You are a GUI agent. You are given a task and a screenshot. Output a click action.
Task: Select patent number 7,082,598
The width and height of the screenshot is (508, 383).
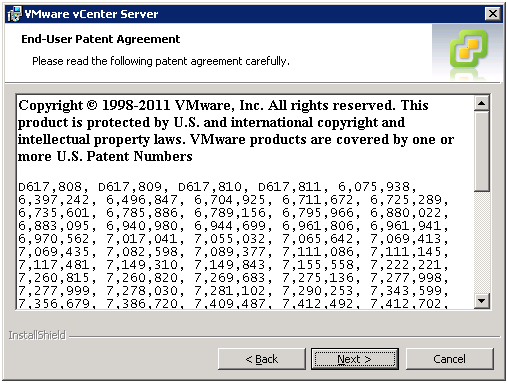point(142,252)
